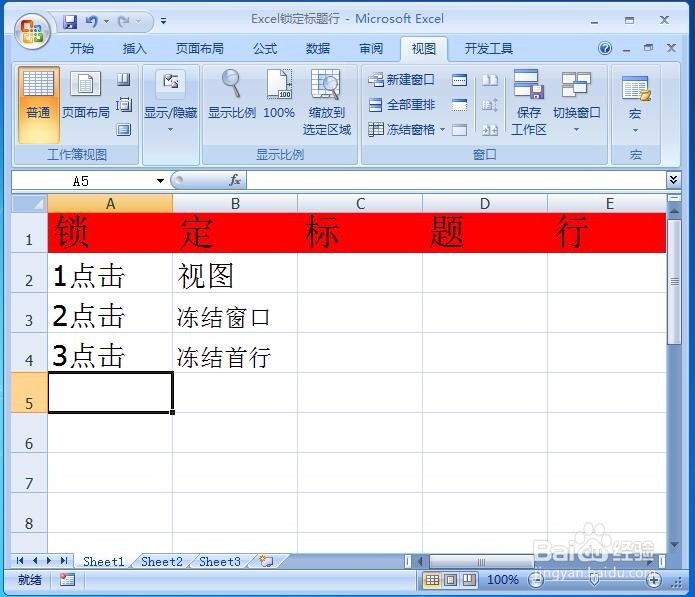This screenshot has height=597, width=695.
Task: Click 全部重排 arrange all
Action: coord(402,105)
